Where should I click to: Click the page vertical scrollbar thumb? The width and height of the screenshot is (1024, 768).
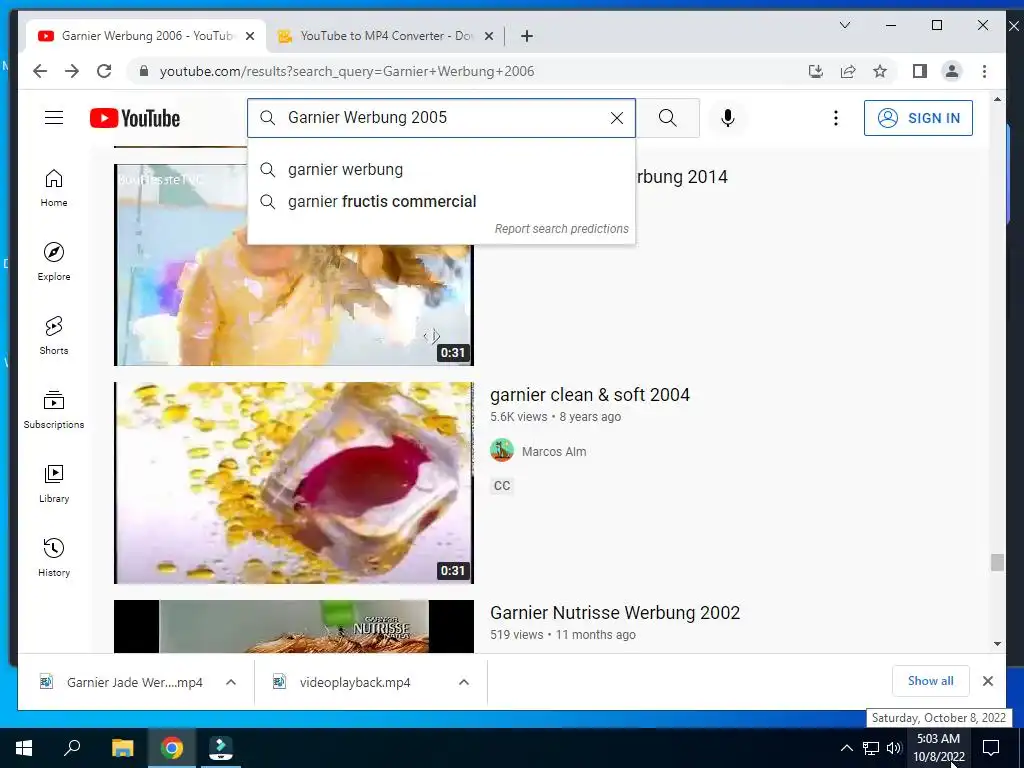click(x=997, y=562)
